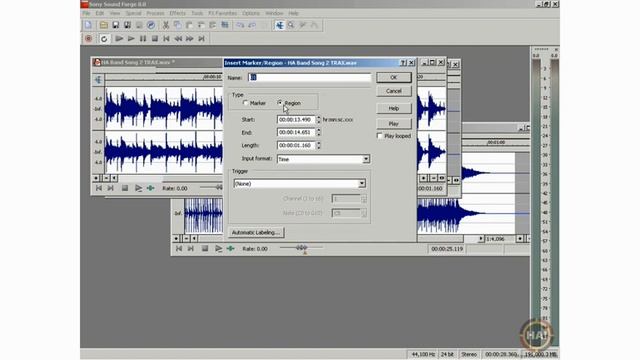This screenshot has height=360, width=640.
Task: Click the Rate slider in rear data window
Action: pyautogui.click(x=301, y=248)
